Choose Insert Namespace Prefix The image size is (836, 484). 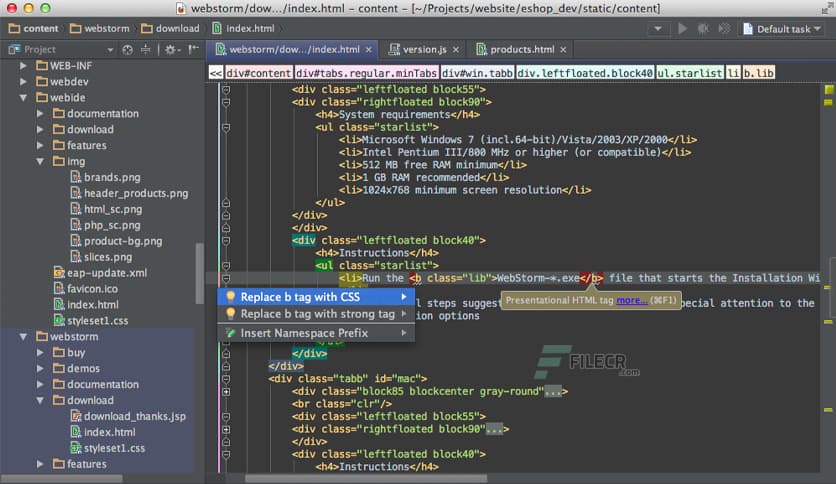coord(316,333)
